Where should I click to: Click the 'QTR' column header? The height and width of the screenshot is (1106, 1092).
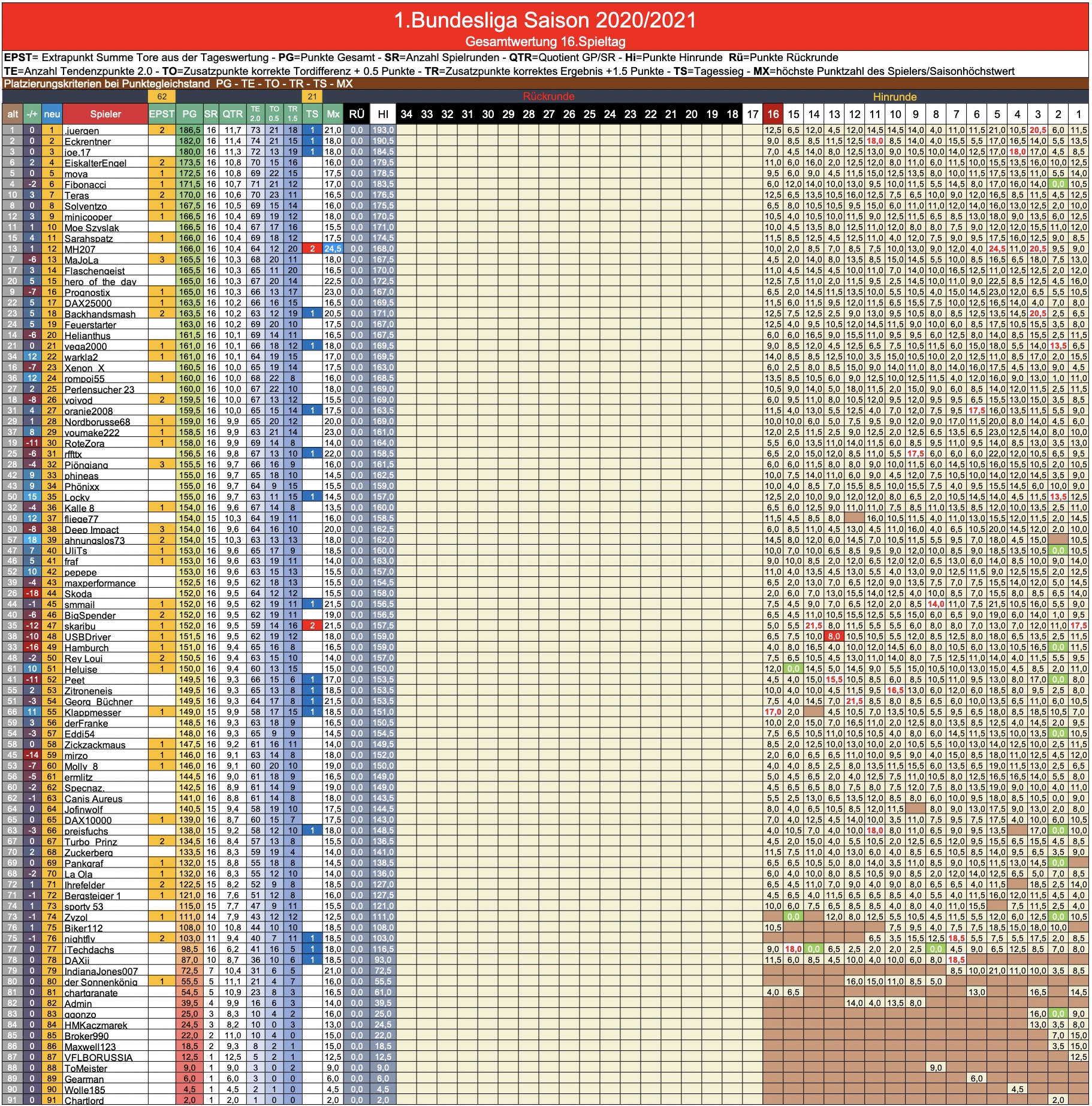click(233, 114)
